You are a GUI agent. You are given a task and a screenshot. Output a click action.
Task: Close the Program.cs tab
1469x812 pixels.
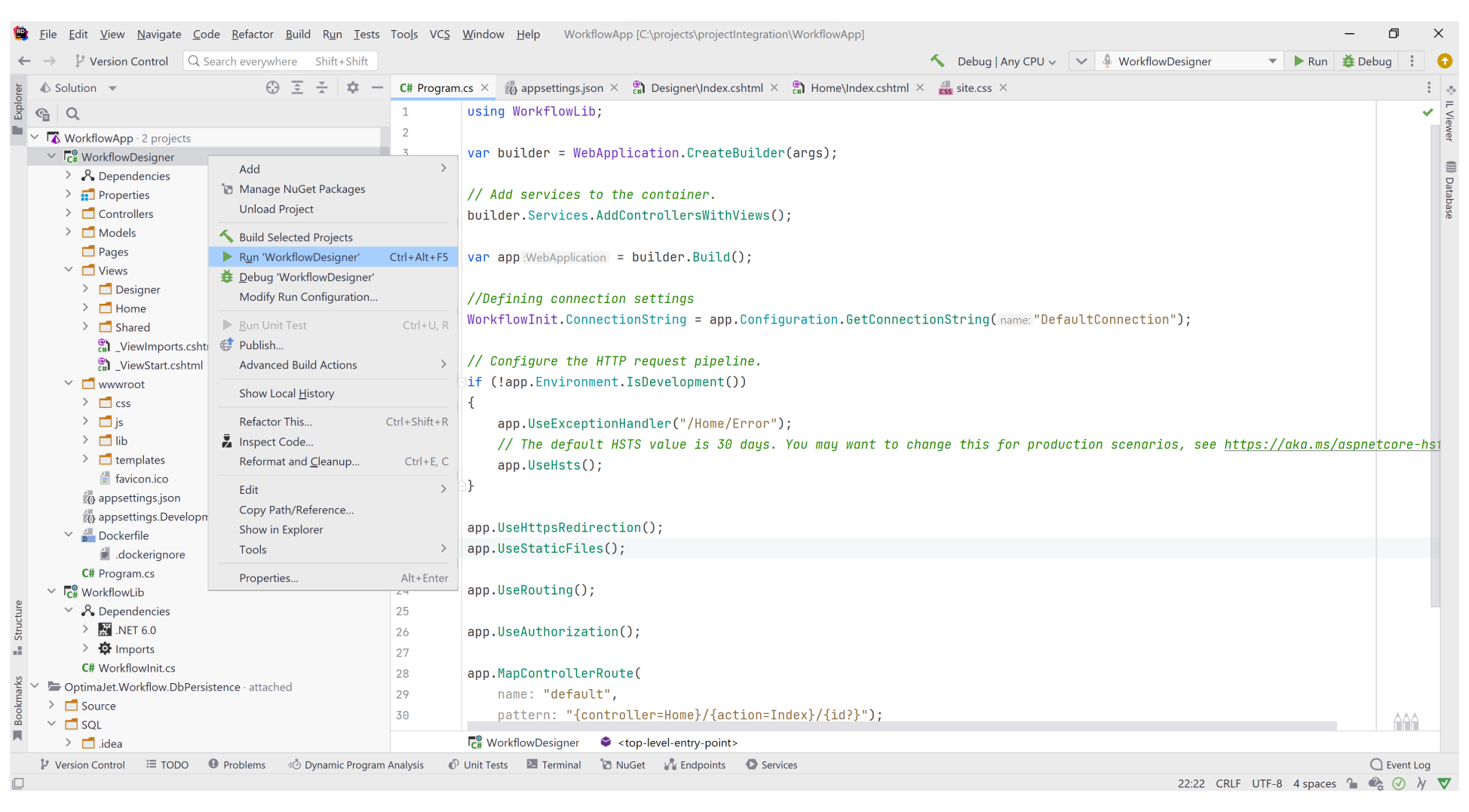click(x=485, y=87)
